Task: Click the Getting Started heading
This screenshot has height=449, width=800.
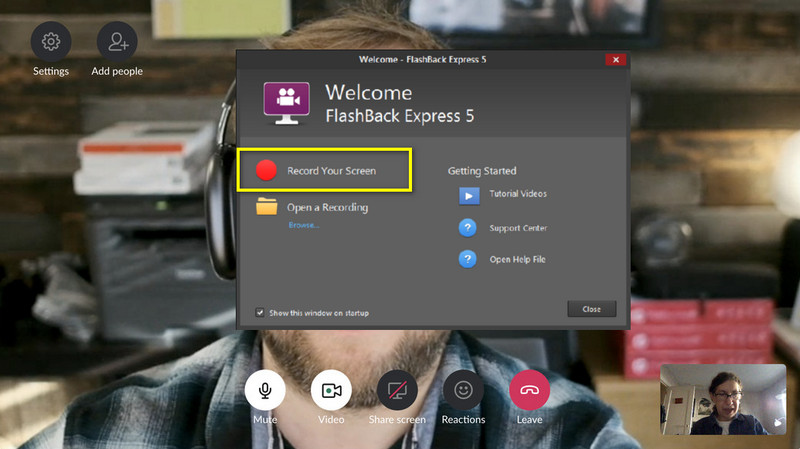Action: pyautogui.click(x=482, y=171)
